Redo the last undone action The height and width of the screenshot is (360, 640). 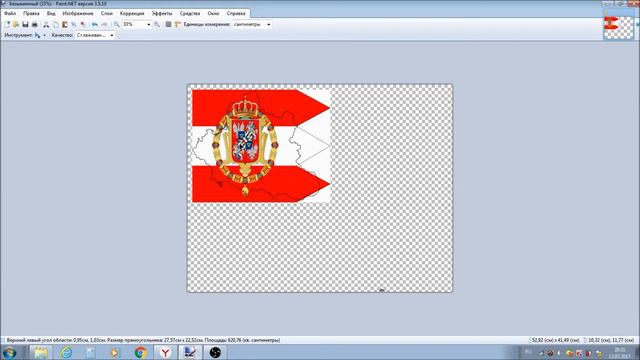click(x=104, y=24)
